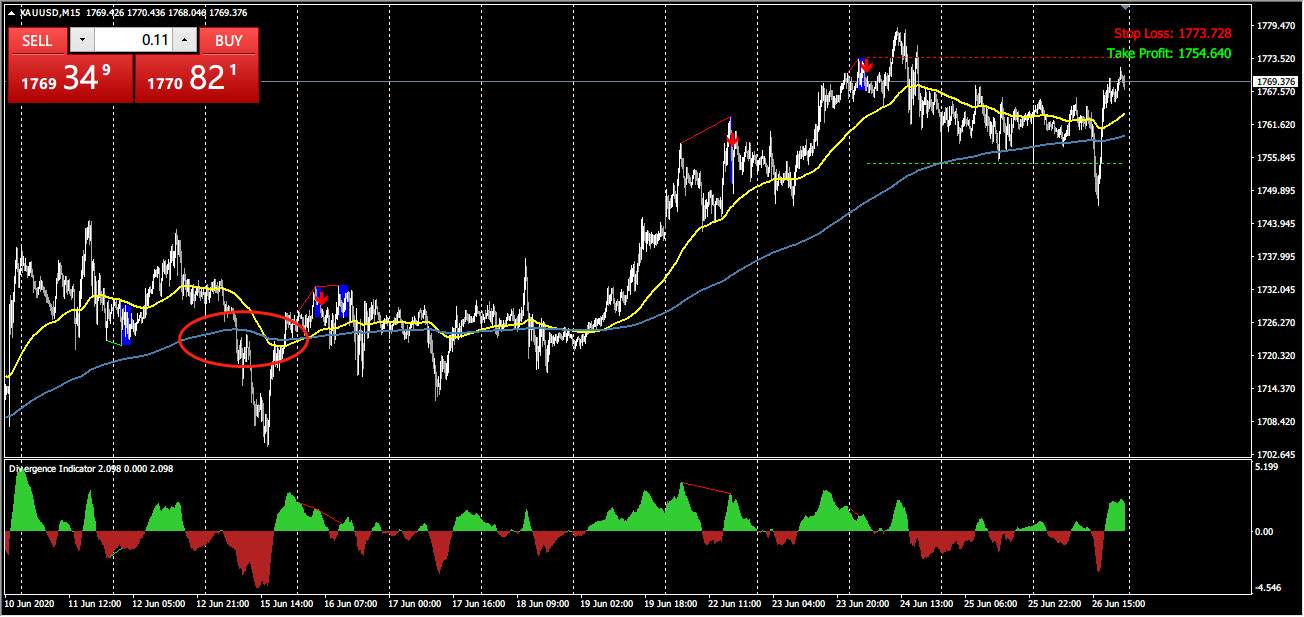Click the Take Profit: 1754.640 label
The image size is (1304, 617).
point(1169,54)
